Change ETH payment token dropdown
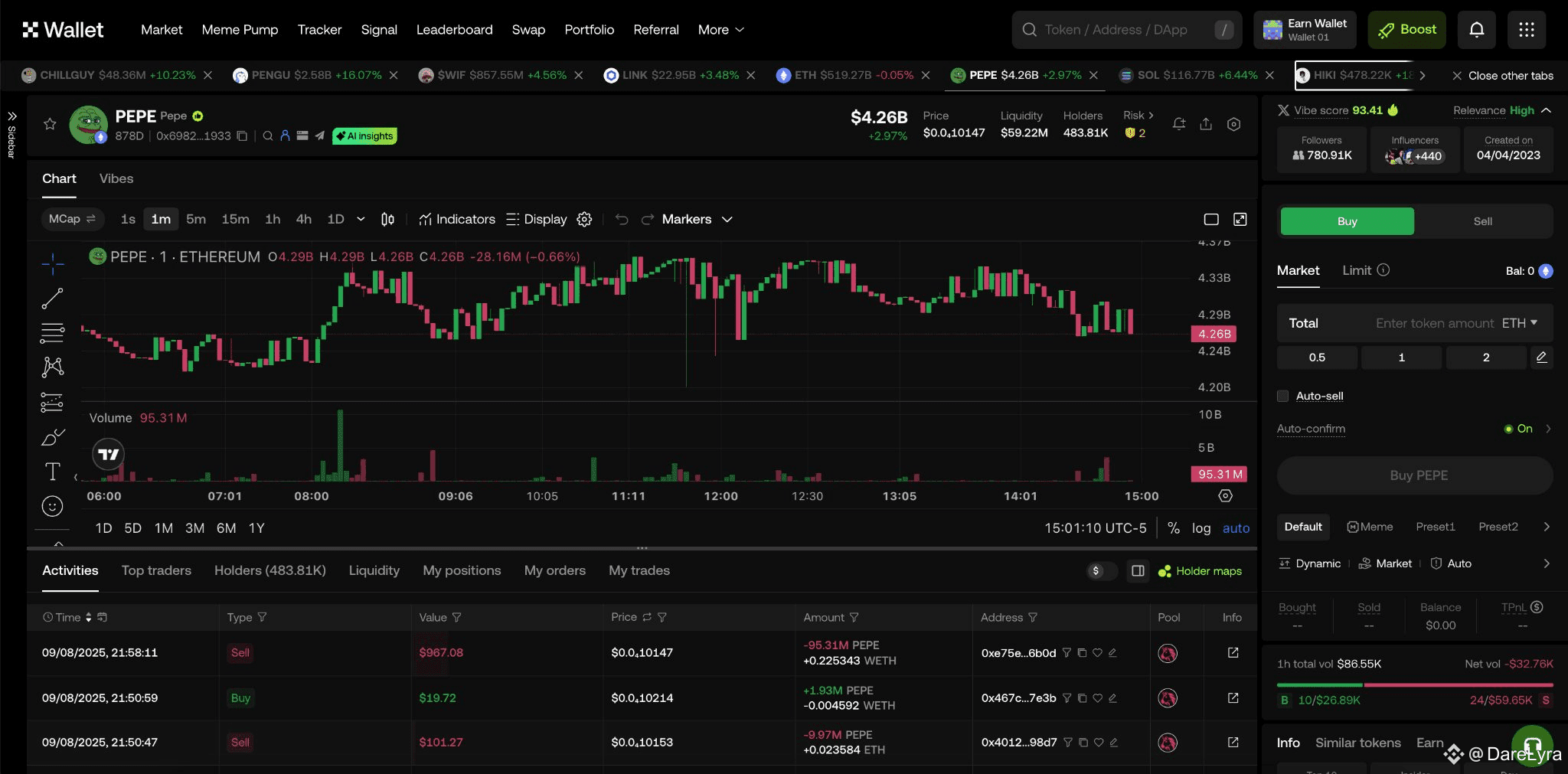Image resolution: width=1568 pixels, height=774 pixels. point(1520,323)
